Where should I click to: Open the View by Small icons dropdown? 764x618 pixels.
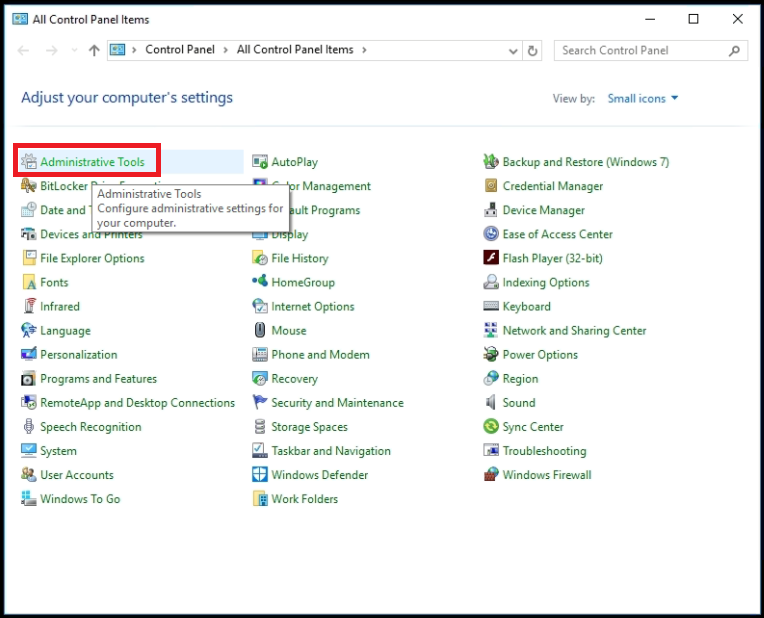pyautogui.click(x=643, y=98)
